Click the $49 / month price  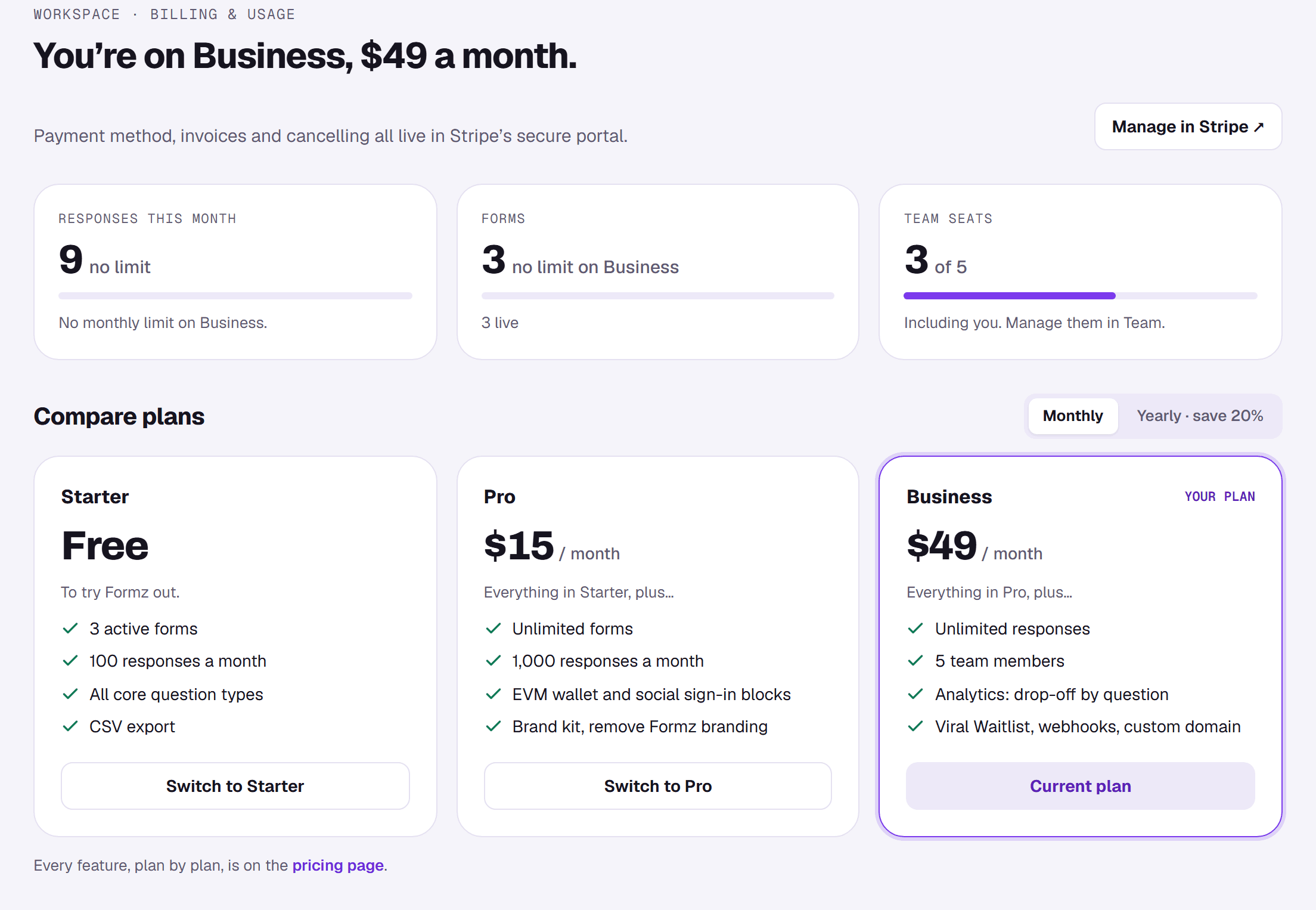(x=974, y=546)
